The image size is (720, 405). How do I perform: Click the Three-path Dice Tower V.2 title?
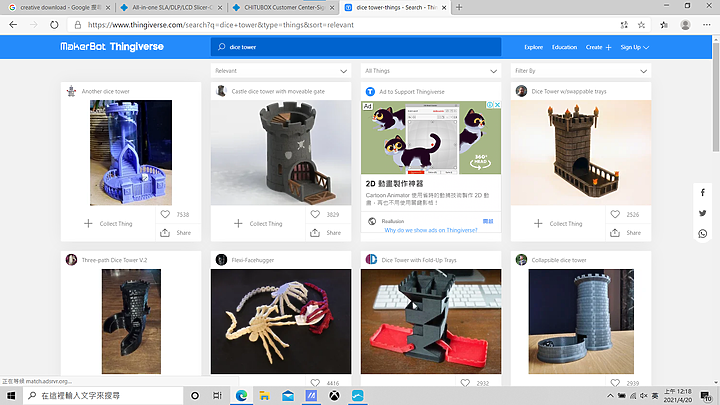click(x=114, y=260)
